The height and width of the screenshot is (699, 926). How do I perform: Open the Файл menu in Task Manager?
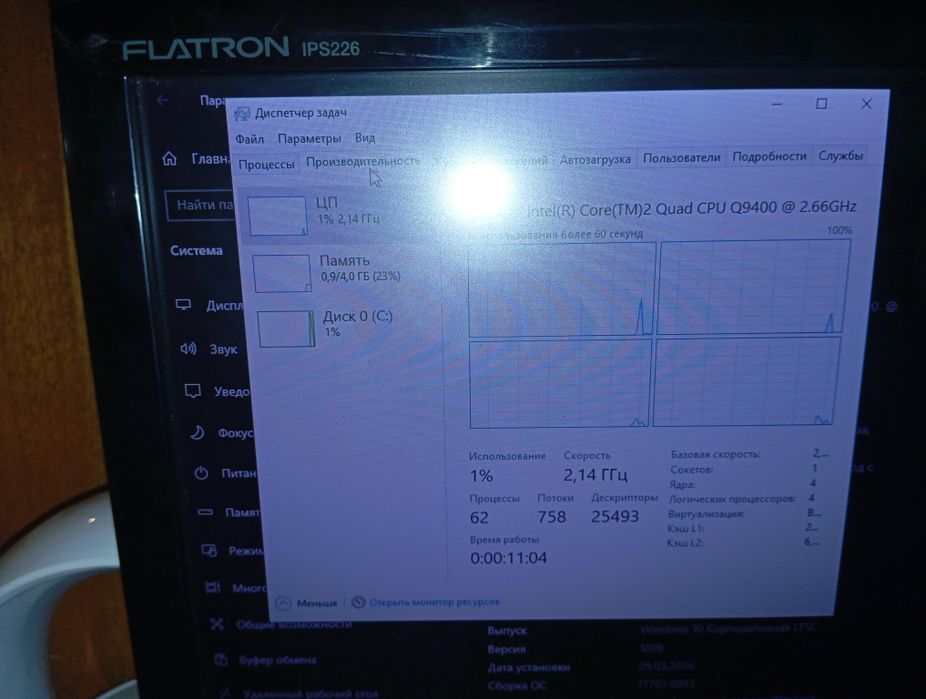pos(250,139)
